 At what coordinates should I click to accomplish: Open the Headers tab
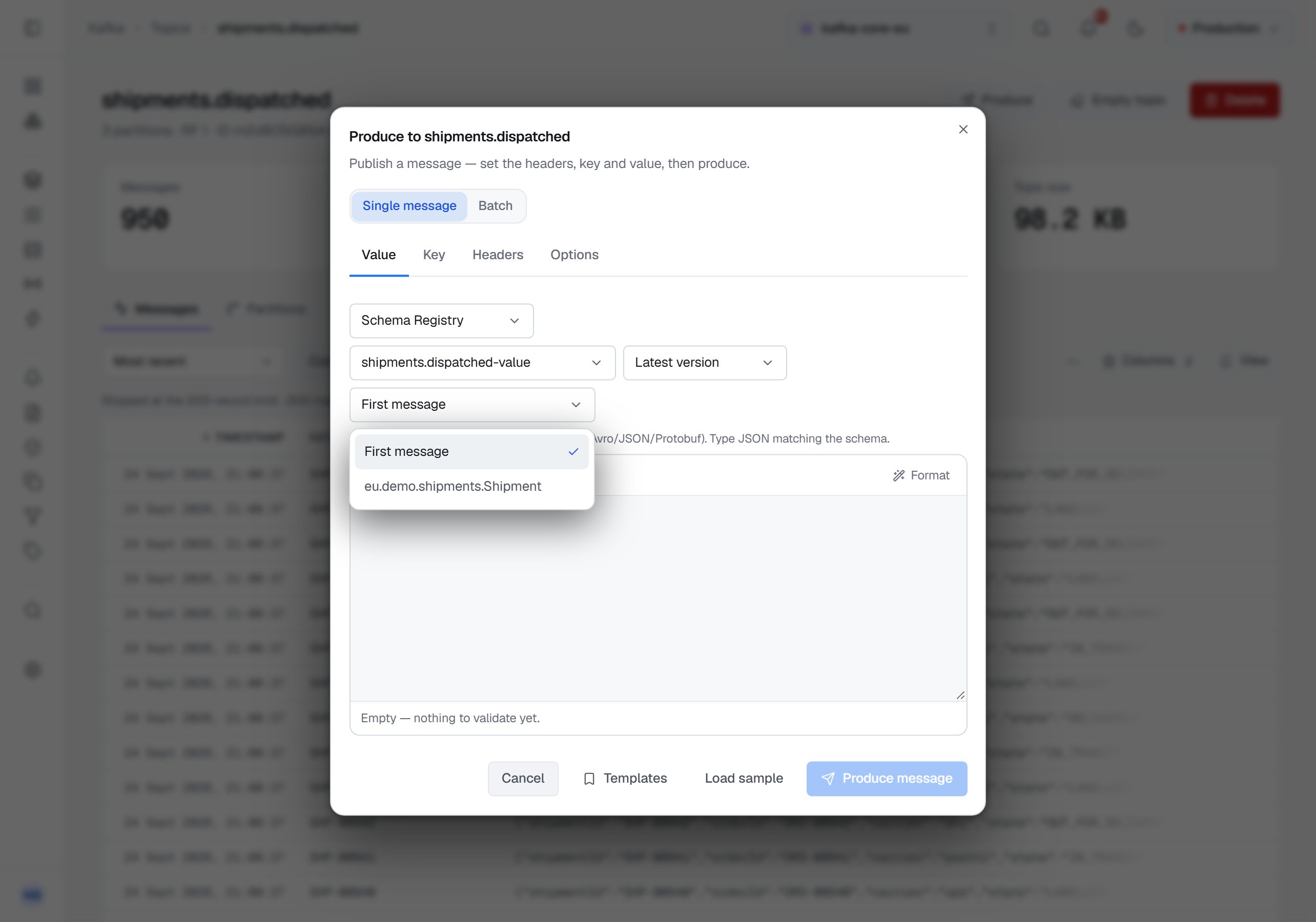tap(498, 255)
